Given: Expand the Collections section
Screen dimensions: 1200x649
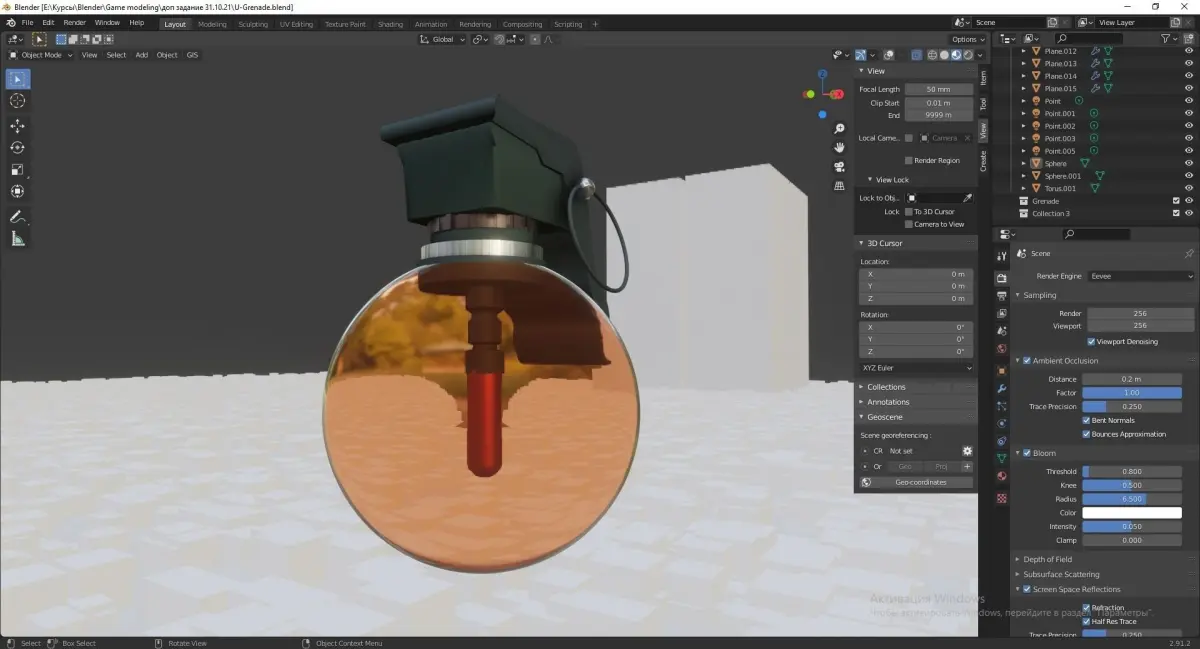Looking at the screenshot, I should pos(886,387).
